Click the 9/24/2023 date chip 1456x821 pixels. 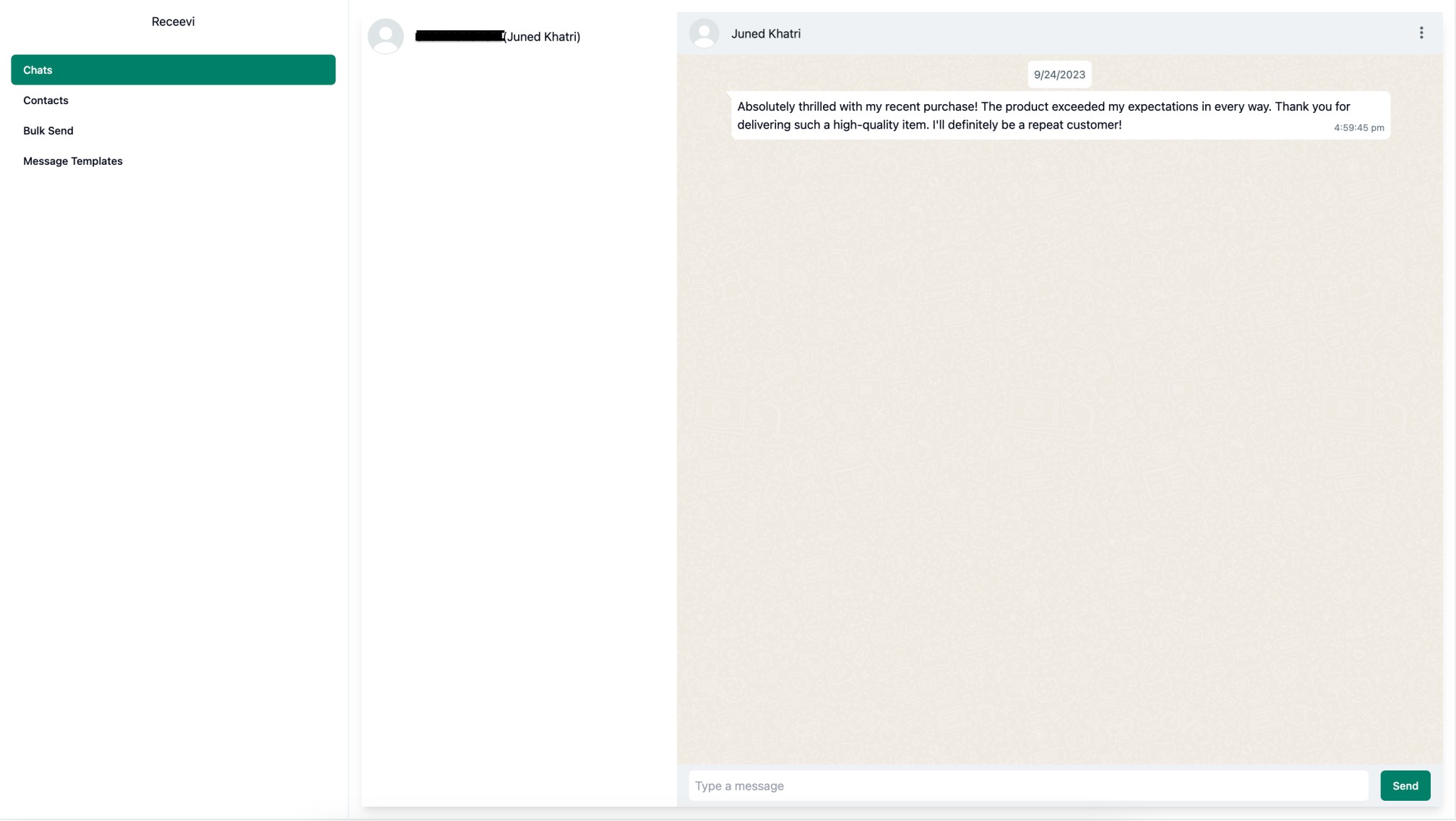tap(1059, 74)
